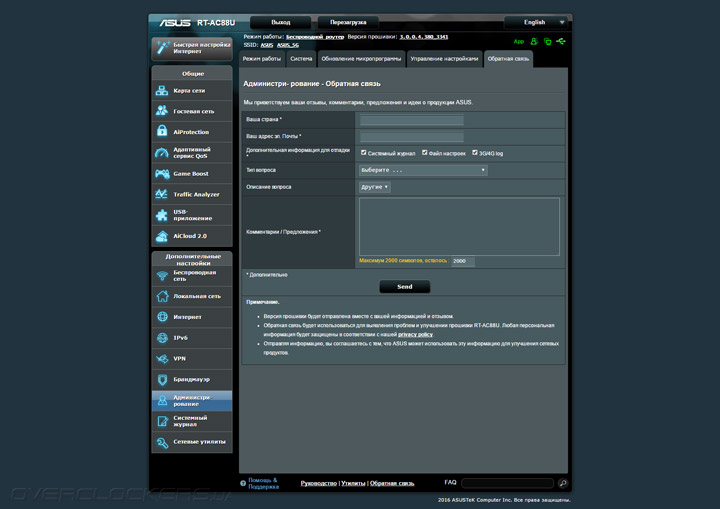
Task: Click the Беспроводной роутер mode link
Action: pyautogui.click(x=315, y=37)
